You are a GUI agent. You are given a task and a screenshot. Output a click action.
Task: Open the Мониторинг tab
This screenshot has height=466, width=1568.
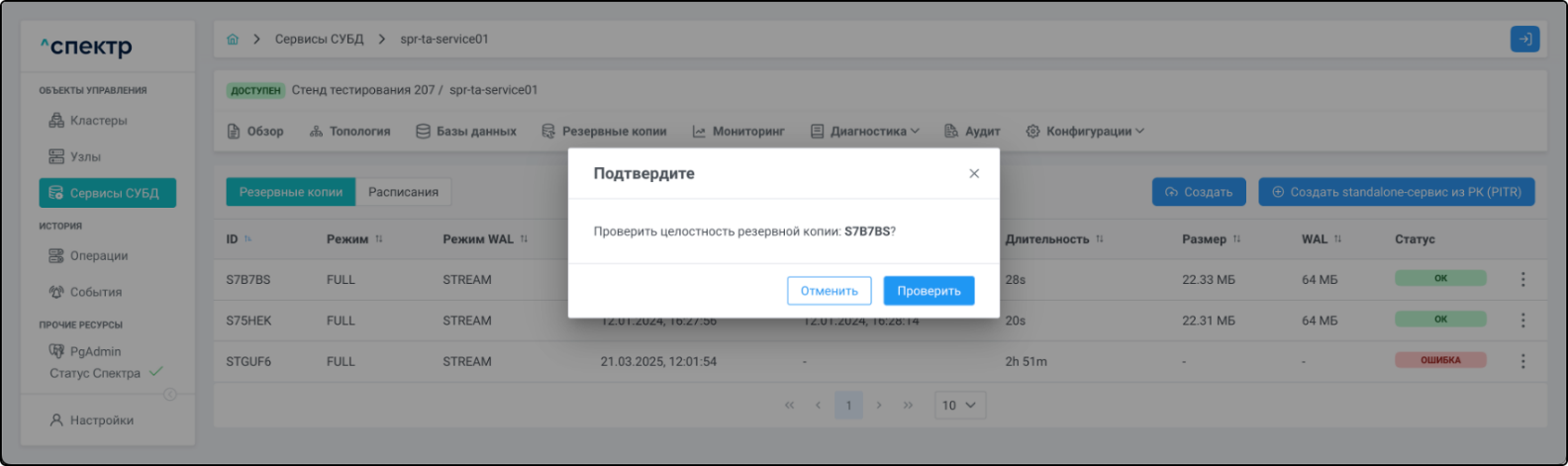738,132
